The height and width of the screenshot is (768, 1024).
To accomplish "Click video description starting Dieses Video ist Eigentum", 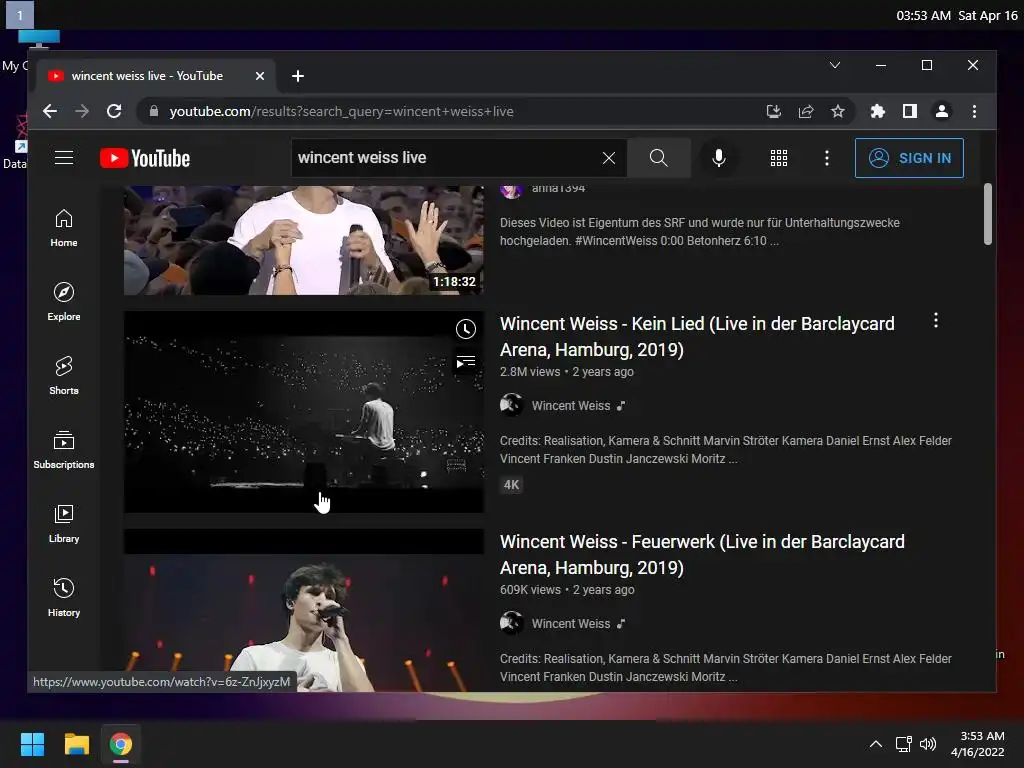I will click(x=700, y=232).
